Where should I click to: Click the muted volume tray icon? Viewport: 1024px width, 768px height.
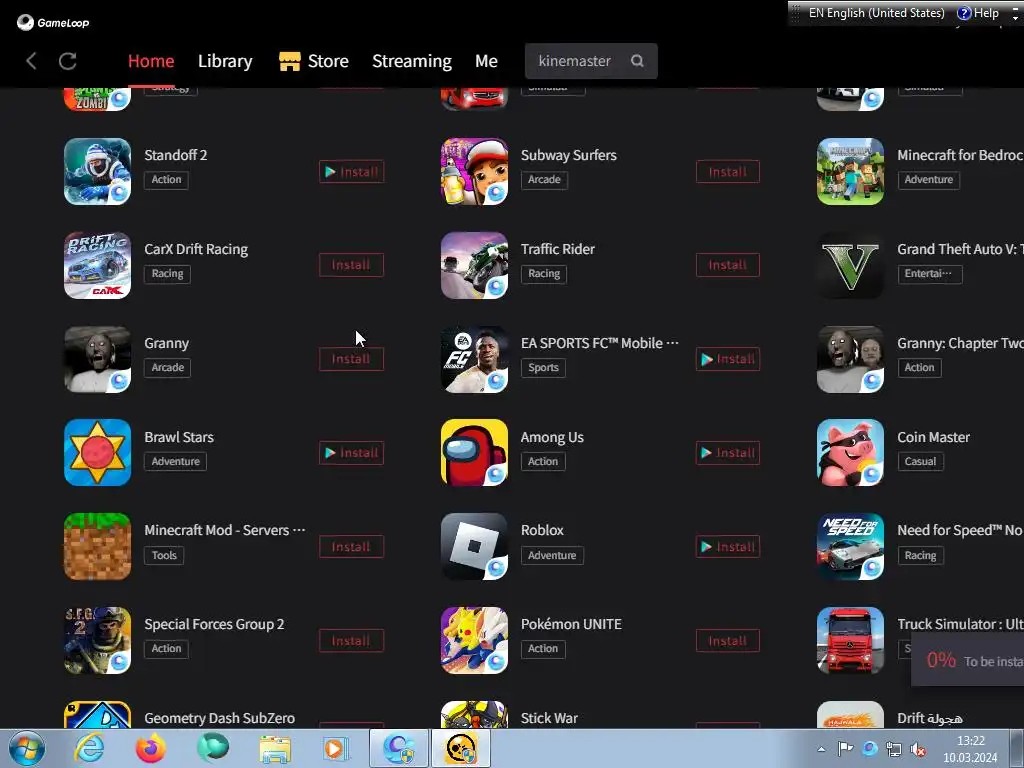tap(918, 749)
